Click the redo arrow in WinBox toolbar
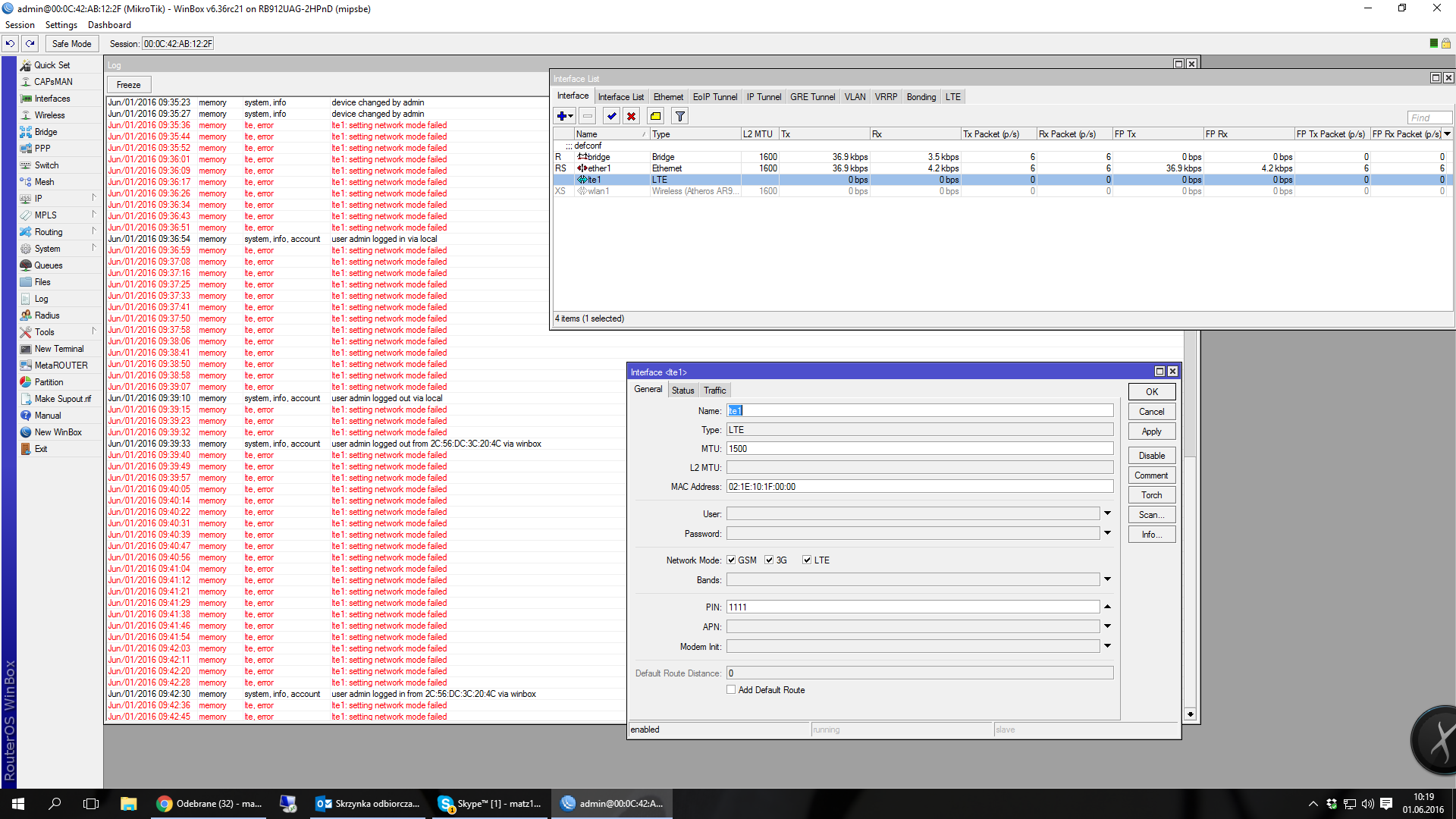 click(x=30, y=43)
